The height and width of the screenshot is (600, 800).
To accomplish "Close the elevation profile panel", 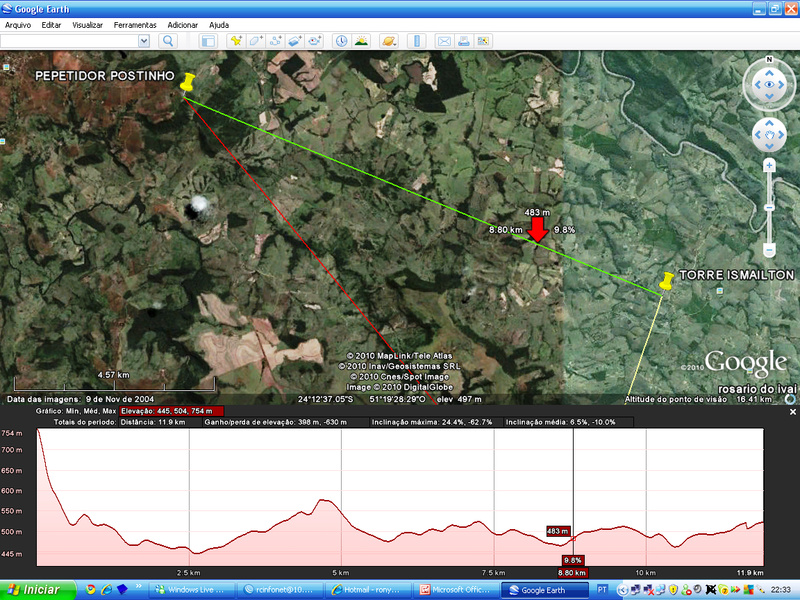I will 792,412.
